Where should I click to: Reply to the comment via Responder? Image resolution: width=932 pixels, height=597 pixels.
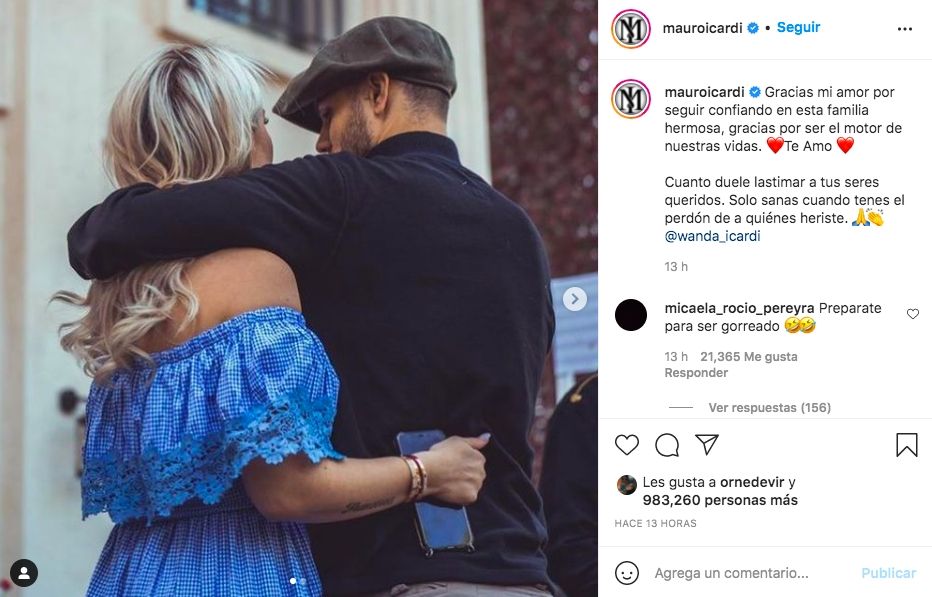pos(696,373)
